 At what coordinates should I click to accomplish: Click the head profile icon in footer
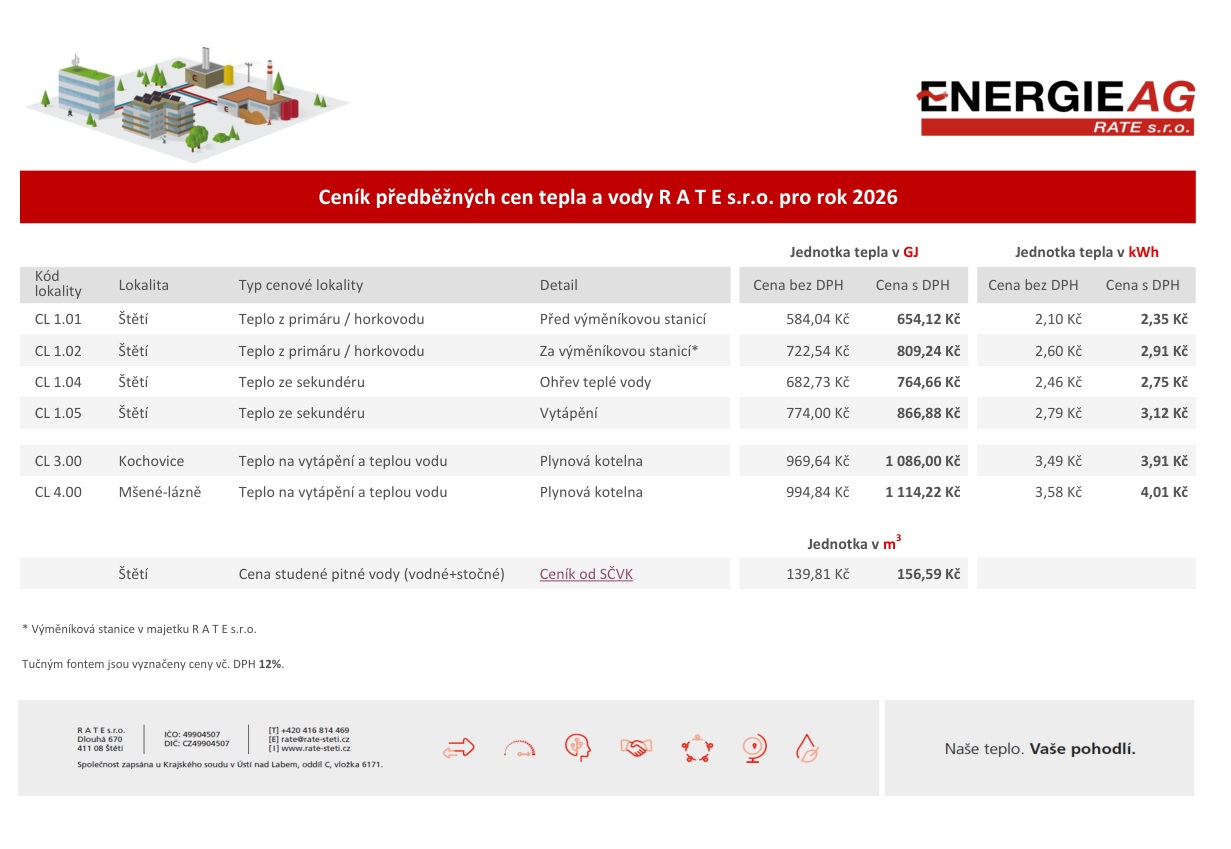pyautogui.click(x=577, y=747)
